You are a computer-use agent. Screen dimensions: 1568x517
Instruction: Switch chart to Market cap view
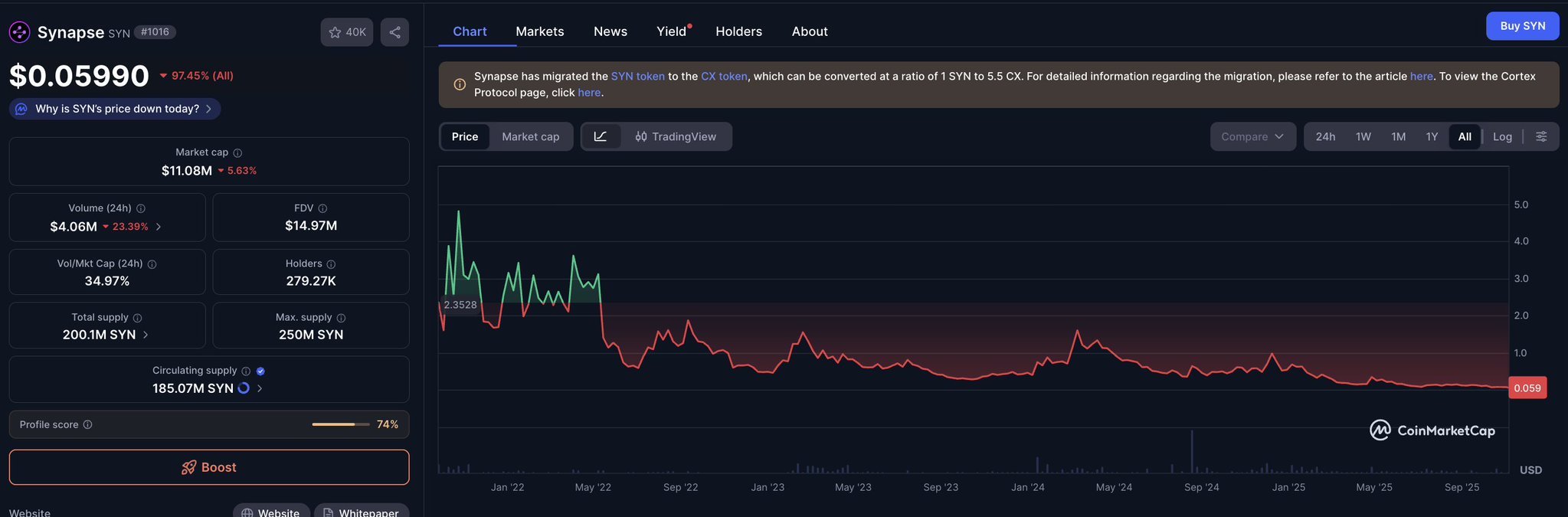(x=530, y=136)
